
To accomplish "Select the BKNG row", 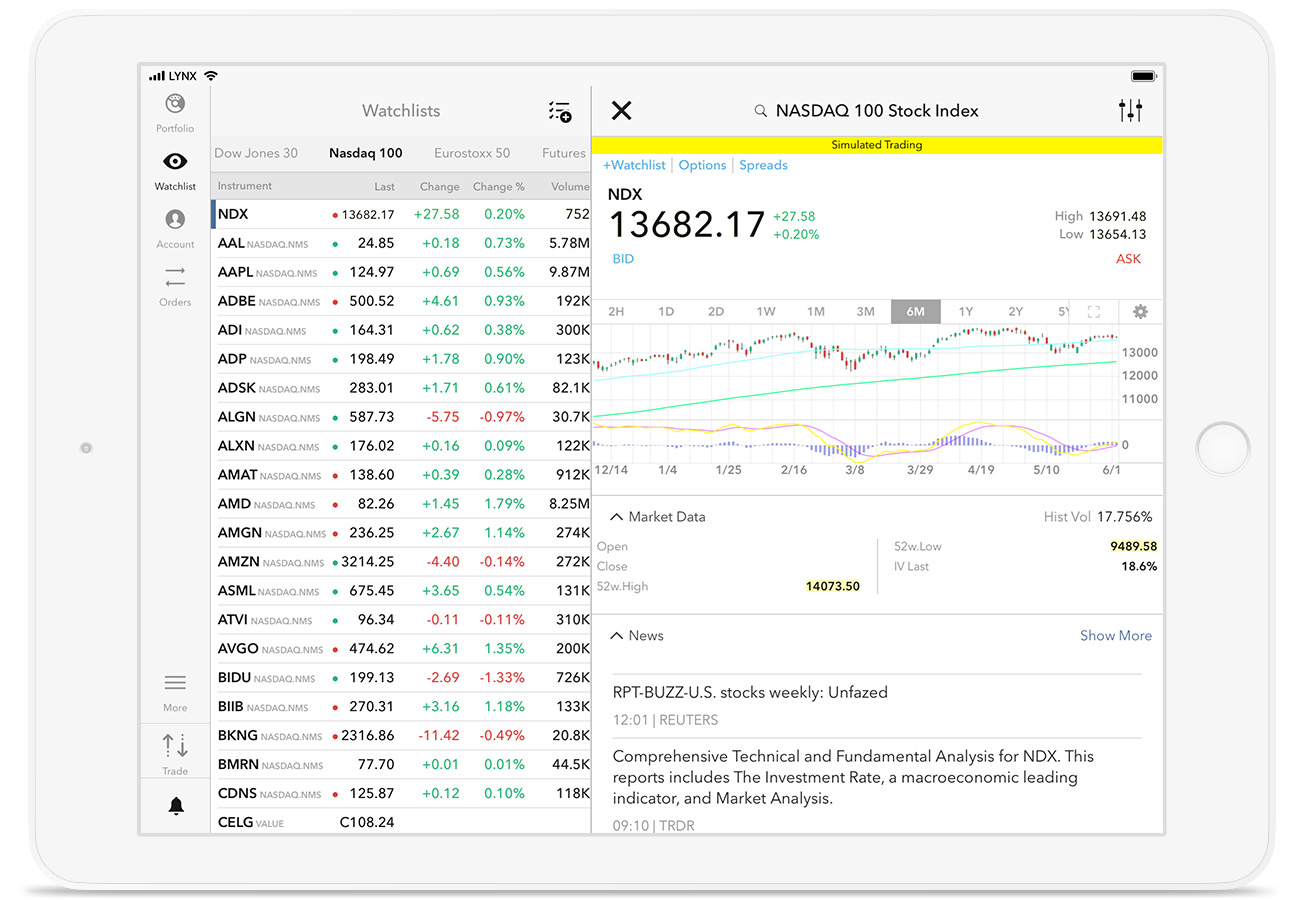I will [401, 736].
